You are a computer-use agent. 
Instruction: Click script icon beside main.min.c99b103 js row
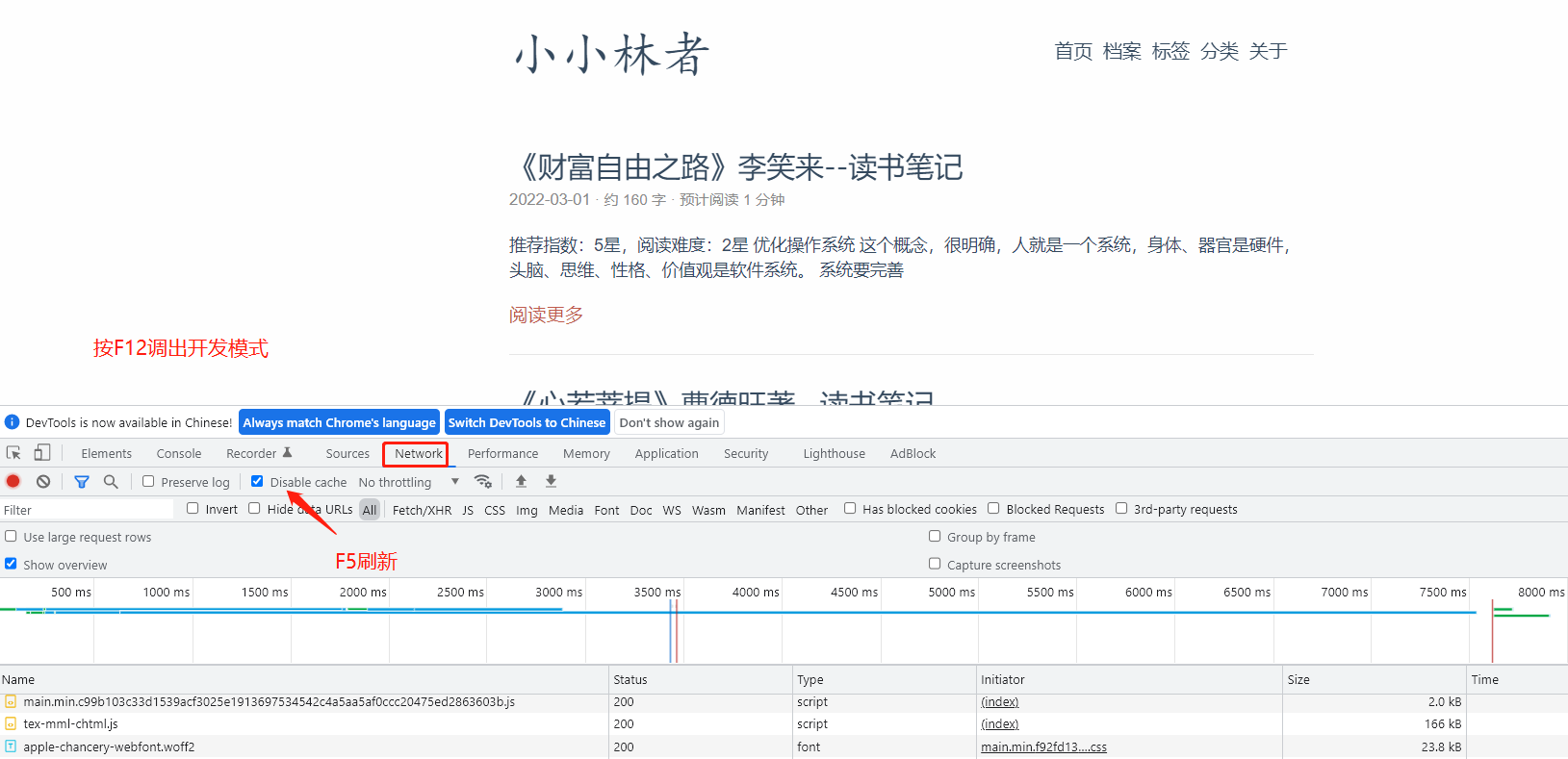(x=11, y=701)
